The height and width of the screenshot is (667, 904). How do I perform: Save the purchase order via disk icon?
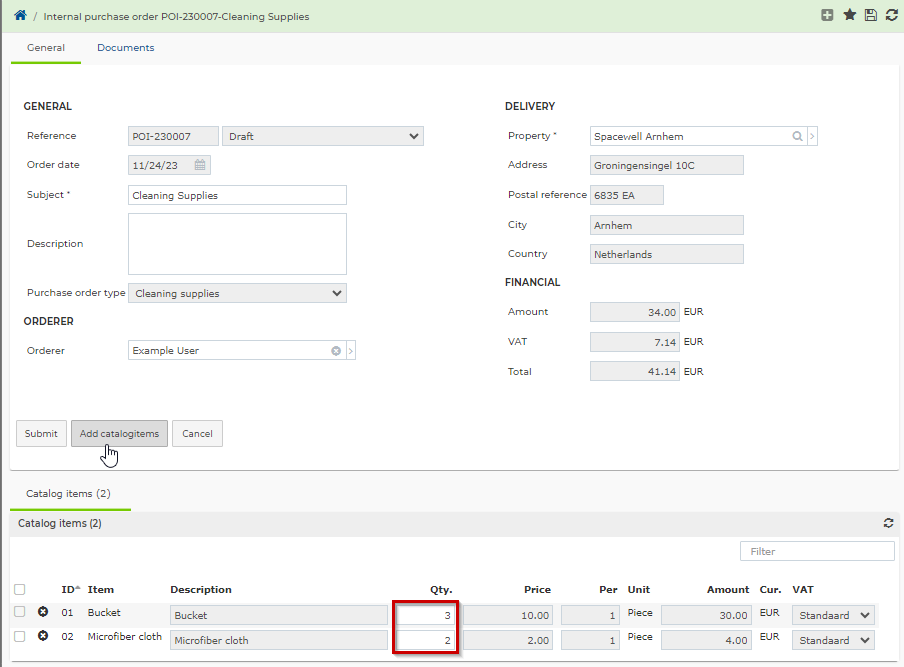tap(871, 16)
